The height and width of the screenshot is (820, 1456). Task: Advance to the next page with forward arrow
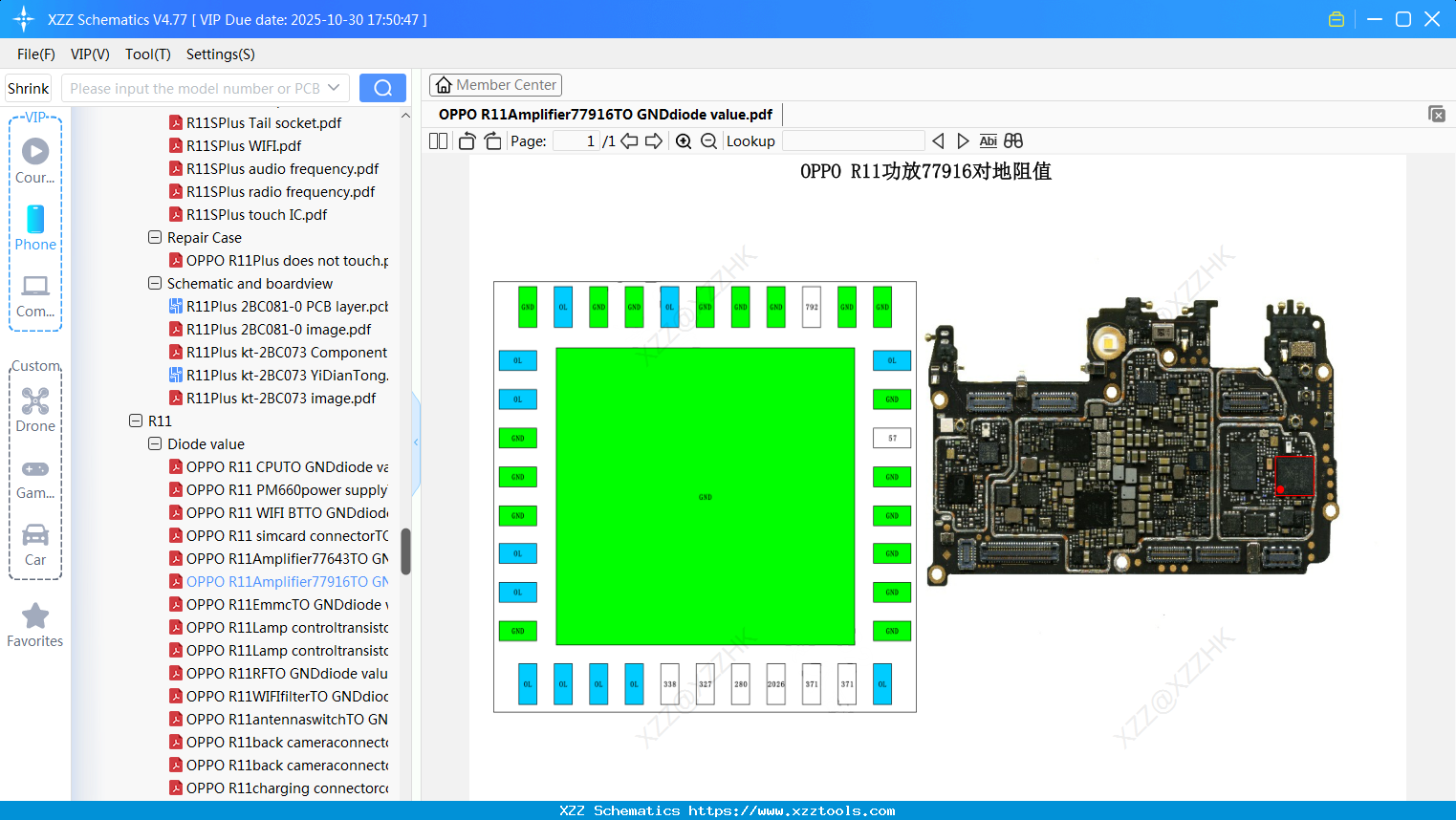pos(653,140)
